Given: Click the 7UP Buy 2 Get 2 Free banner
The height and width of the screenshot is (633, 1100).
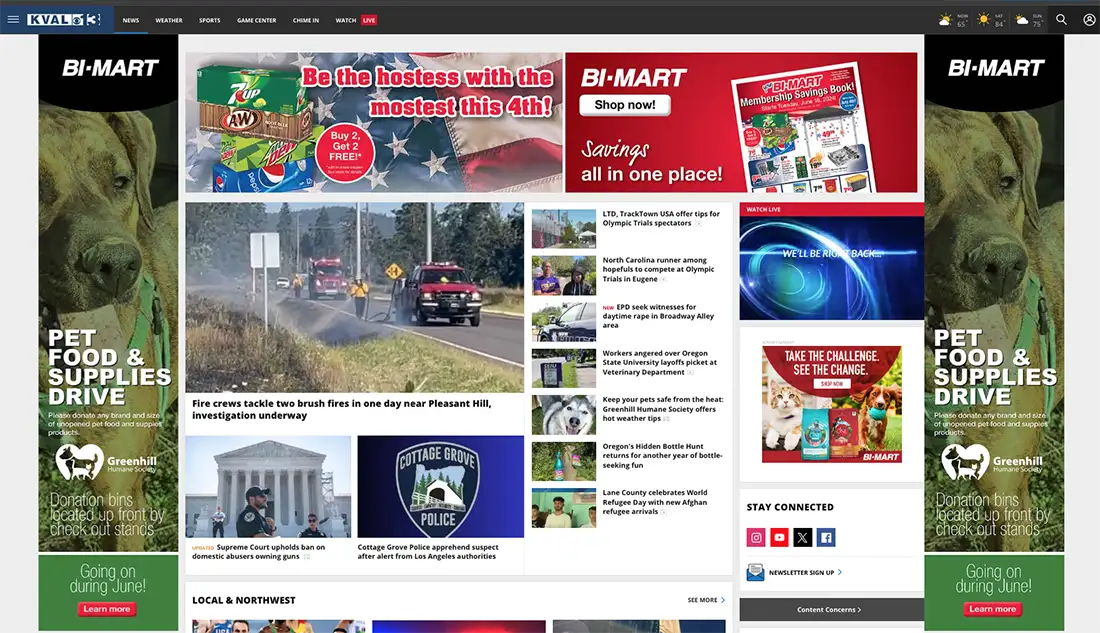Looking at the screenshot, I should coord(374,122).
